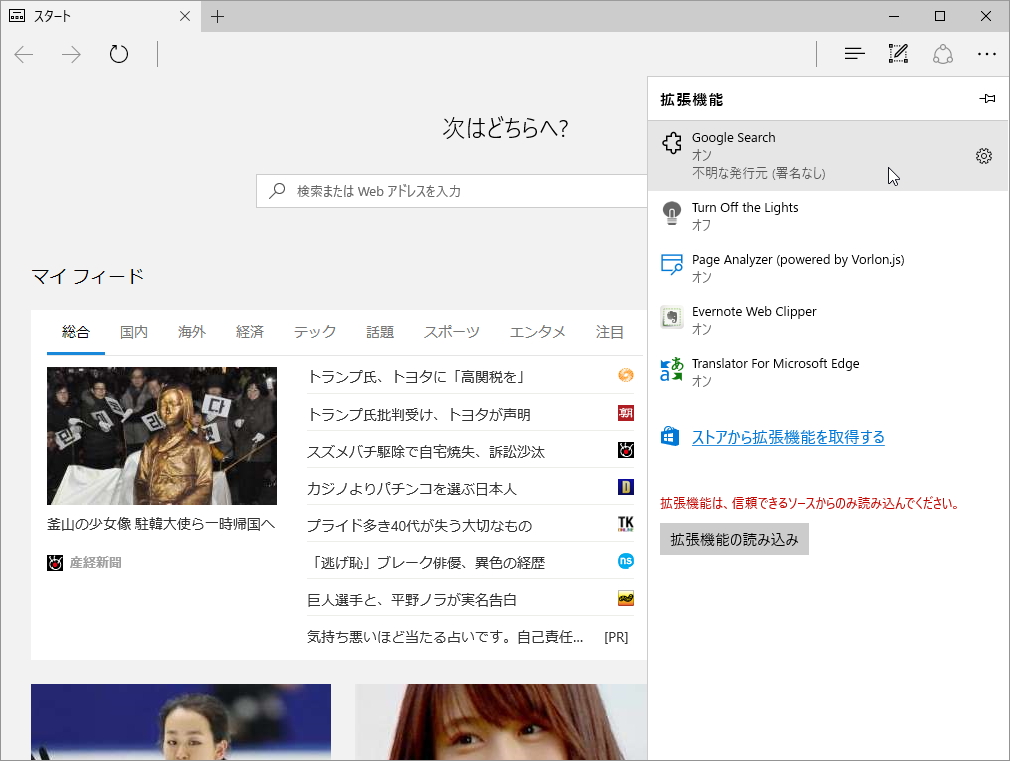Click the Store bag icon
This screenshot has height=761, width=1010.
pos(670,436)
